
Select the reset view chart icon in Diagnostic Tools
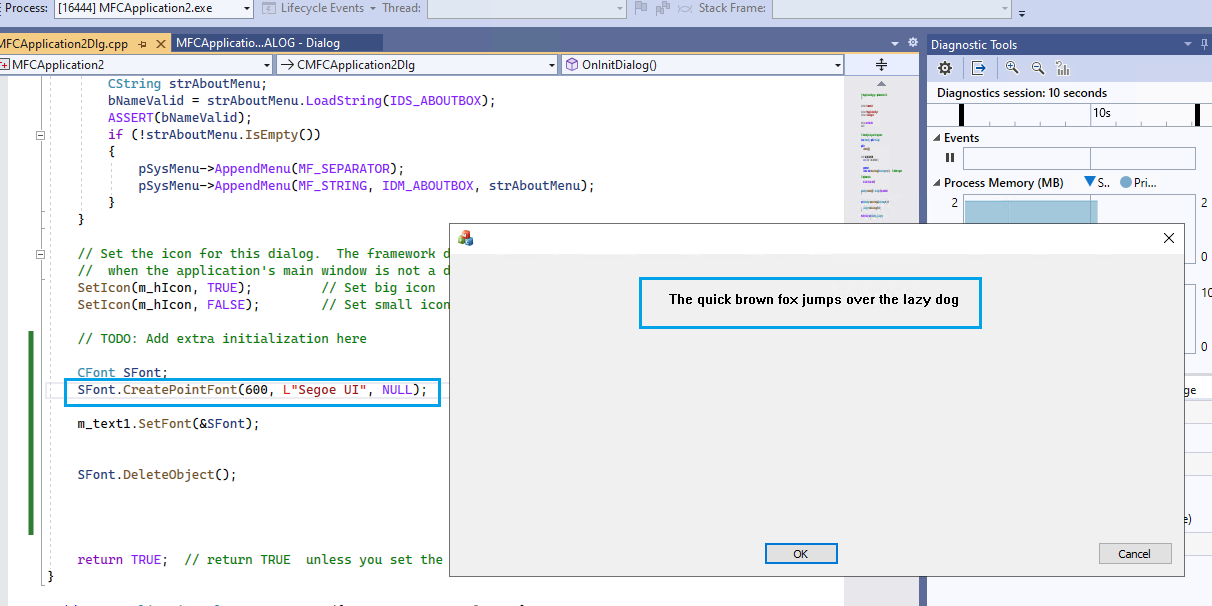pos(1062,69)
